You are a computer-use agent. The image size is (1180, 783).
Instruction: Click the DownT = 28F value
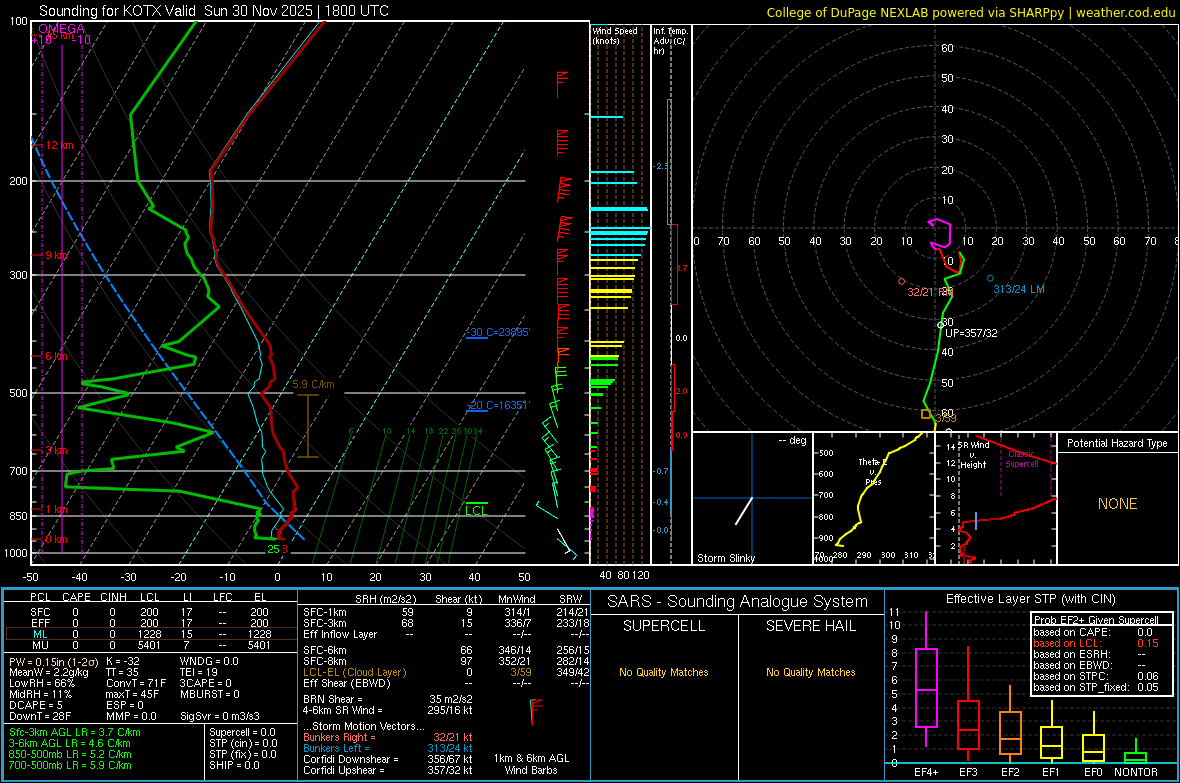click(41, 716)
